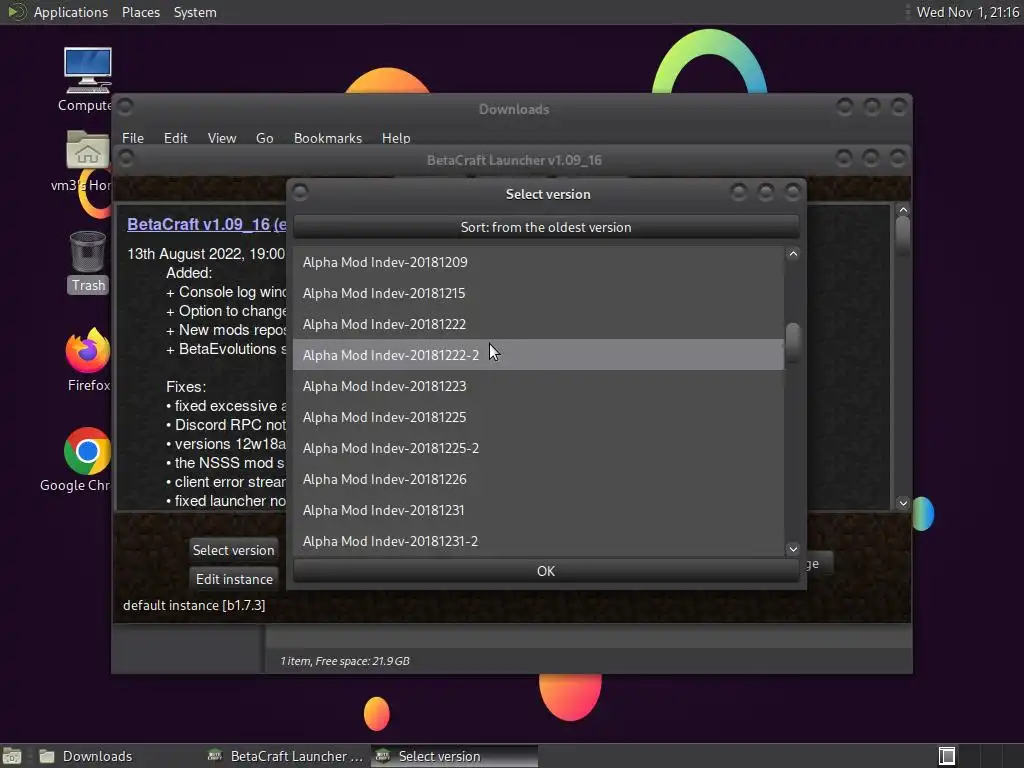Screen dimensions: 1024x768
Task: Click the Downloads window title bar
Action: [x=514, y=109]
